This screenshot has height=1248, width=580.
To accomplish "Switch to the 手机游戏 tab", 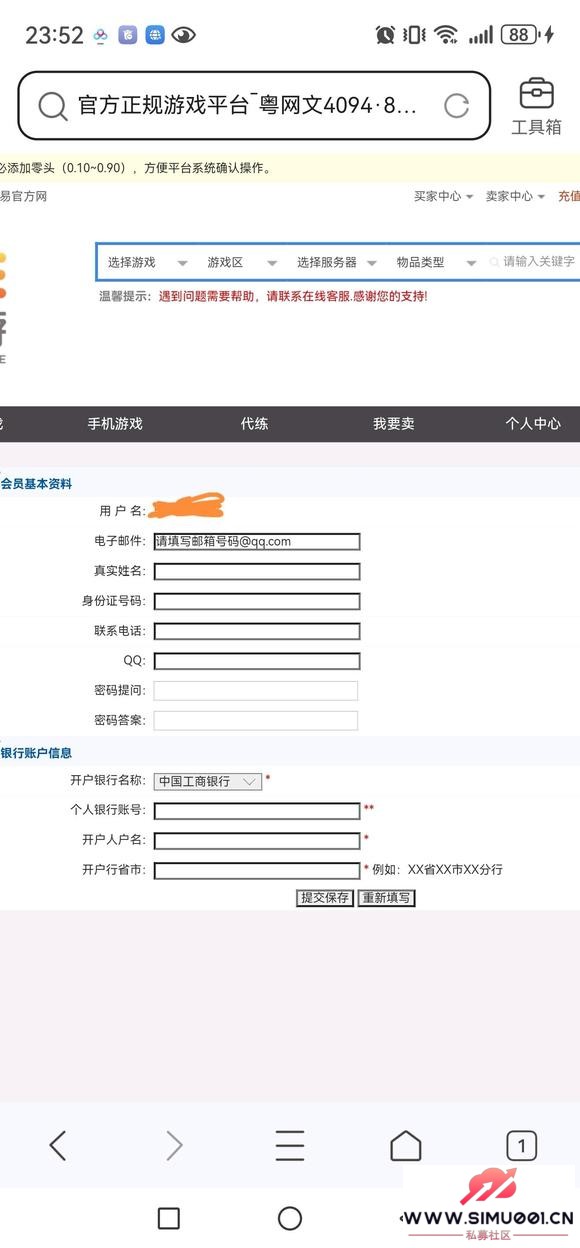I will (115, 423).
